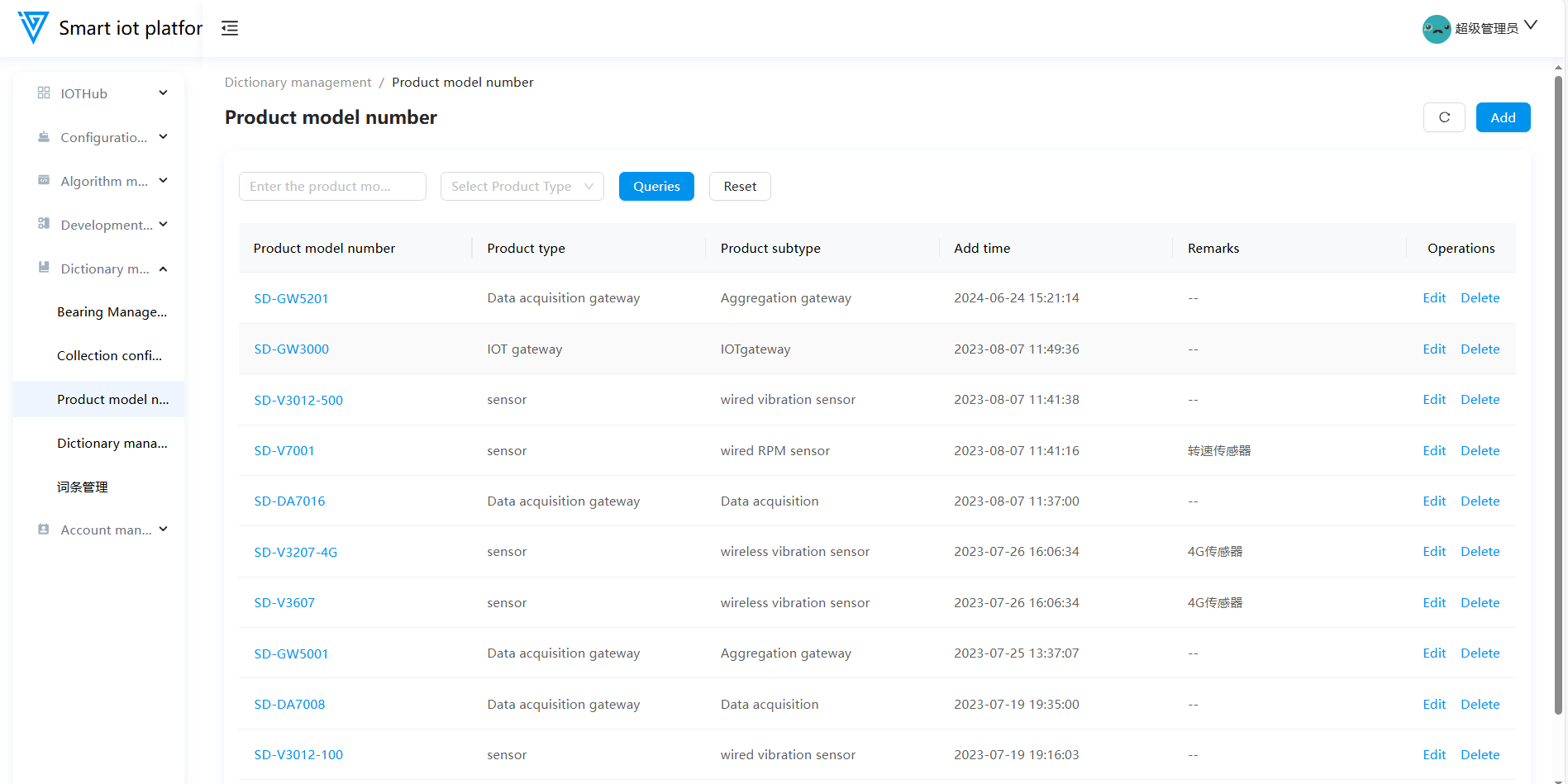
Task: Open Collection configuration menu item
Action: 99,356
